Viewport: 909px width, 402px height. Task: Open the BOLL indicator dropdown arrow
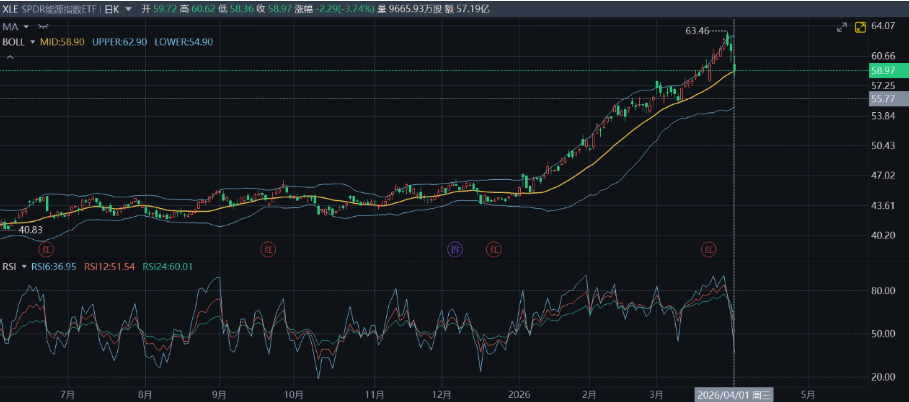(32, 42)
